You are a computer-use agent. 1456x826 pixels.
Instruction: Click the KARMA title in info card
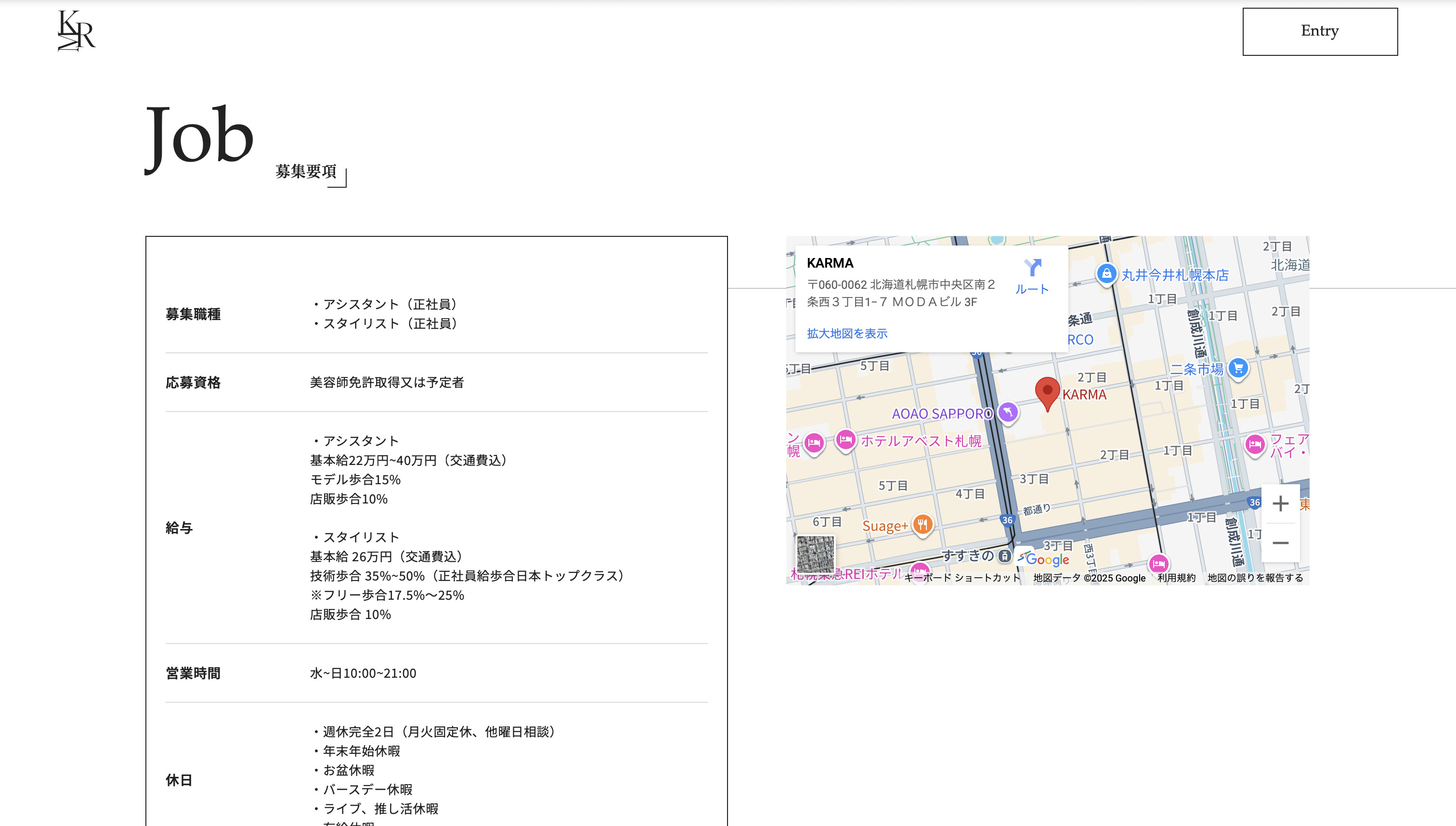point(830,263)
